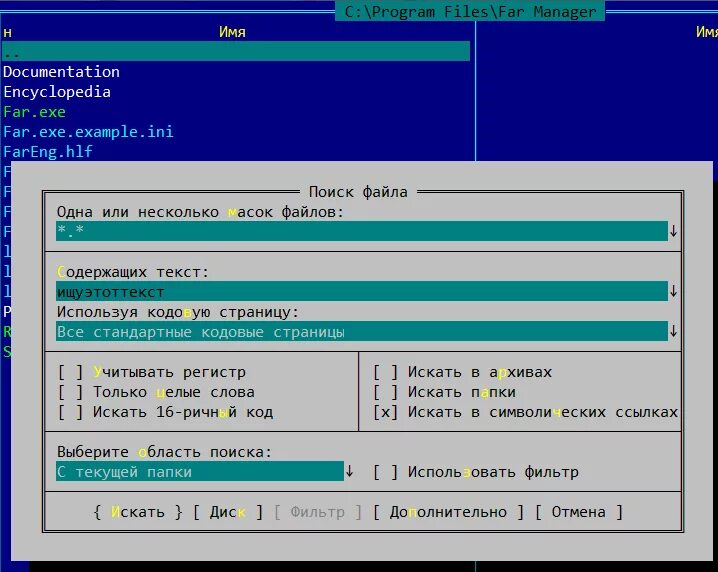
Task: Click the Отмена button
Action: [x=579, y=512]
